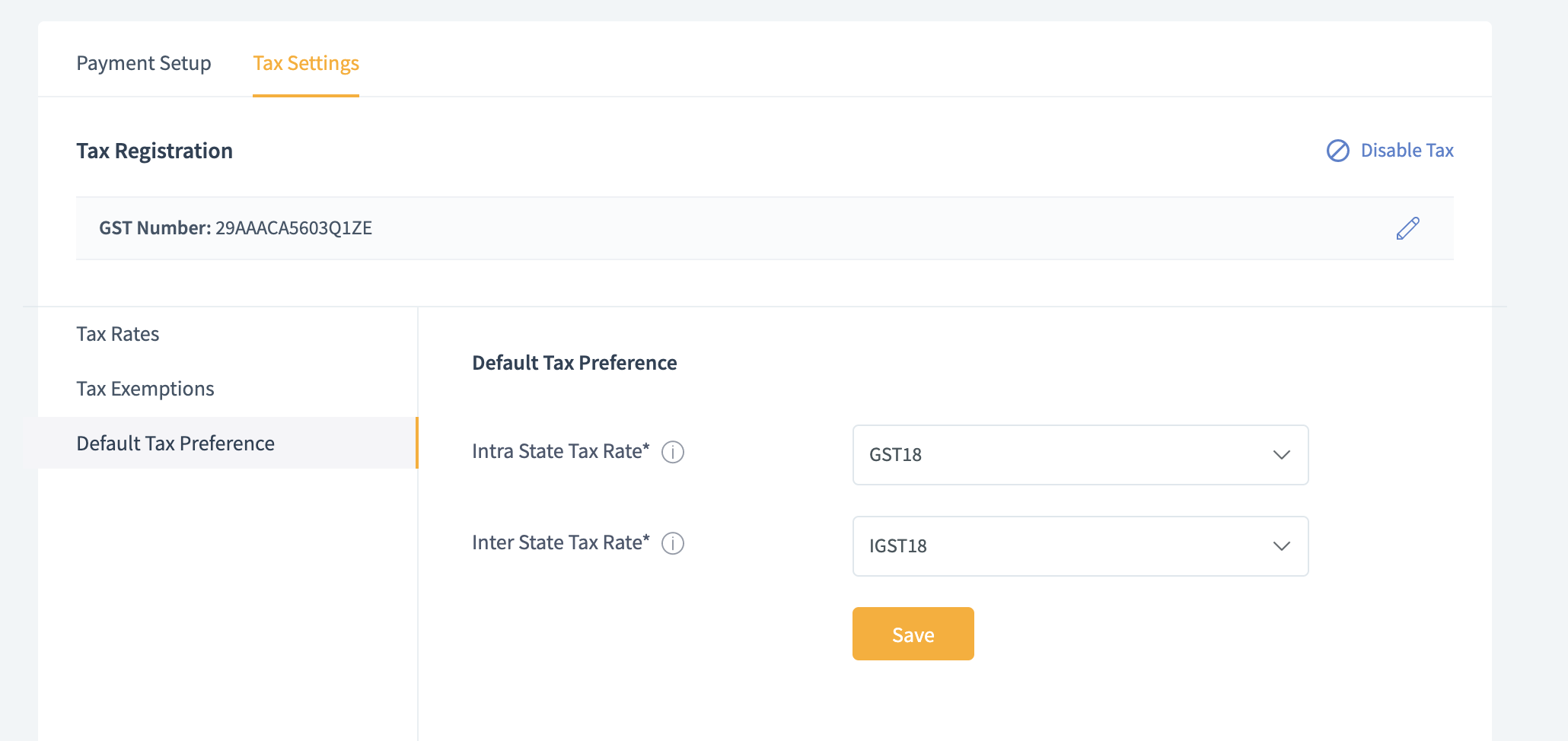
Task: Click the GST Number value 29AAACA5603Q1ZE
Action: pyautogui.click(x=294, y=228)
